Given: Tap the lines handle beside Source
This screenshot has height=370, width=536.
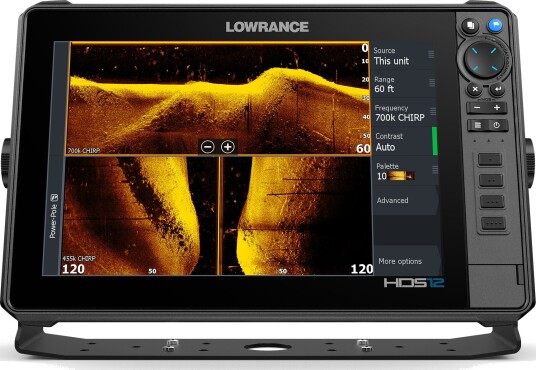Looking at the screenshot, I should 431,54.
